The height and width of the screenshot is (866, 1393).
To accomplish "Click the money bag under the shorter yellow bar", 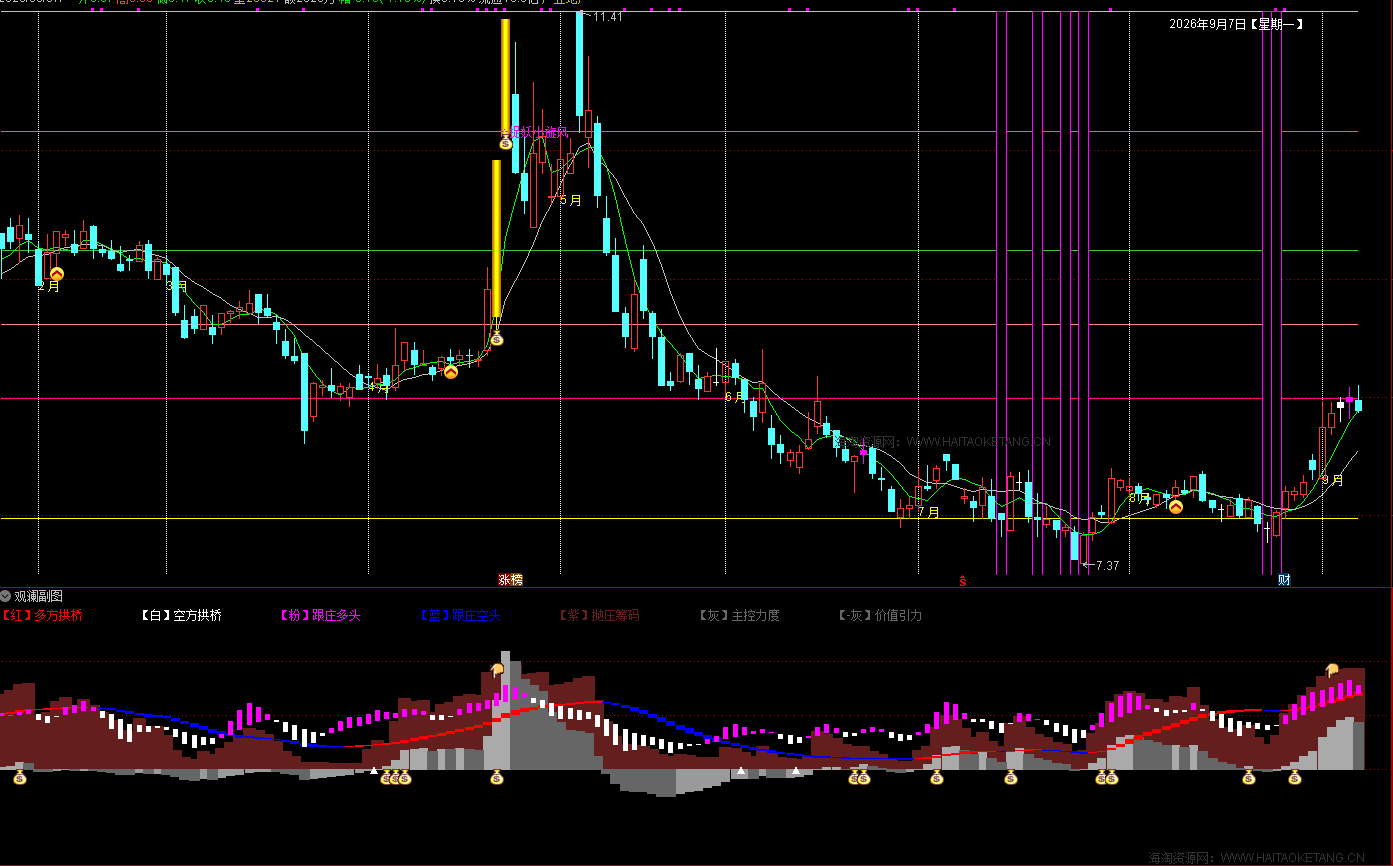I will (496, 339).
